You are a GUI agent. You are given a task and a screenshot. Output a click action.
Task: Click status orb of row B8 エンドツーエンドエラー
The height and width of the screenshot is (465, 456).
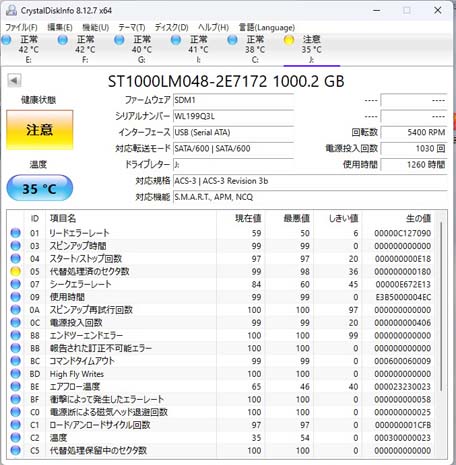(x=15, y=335)
